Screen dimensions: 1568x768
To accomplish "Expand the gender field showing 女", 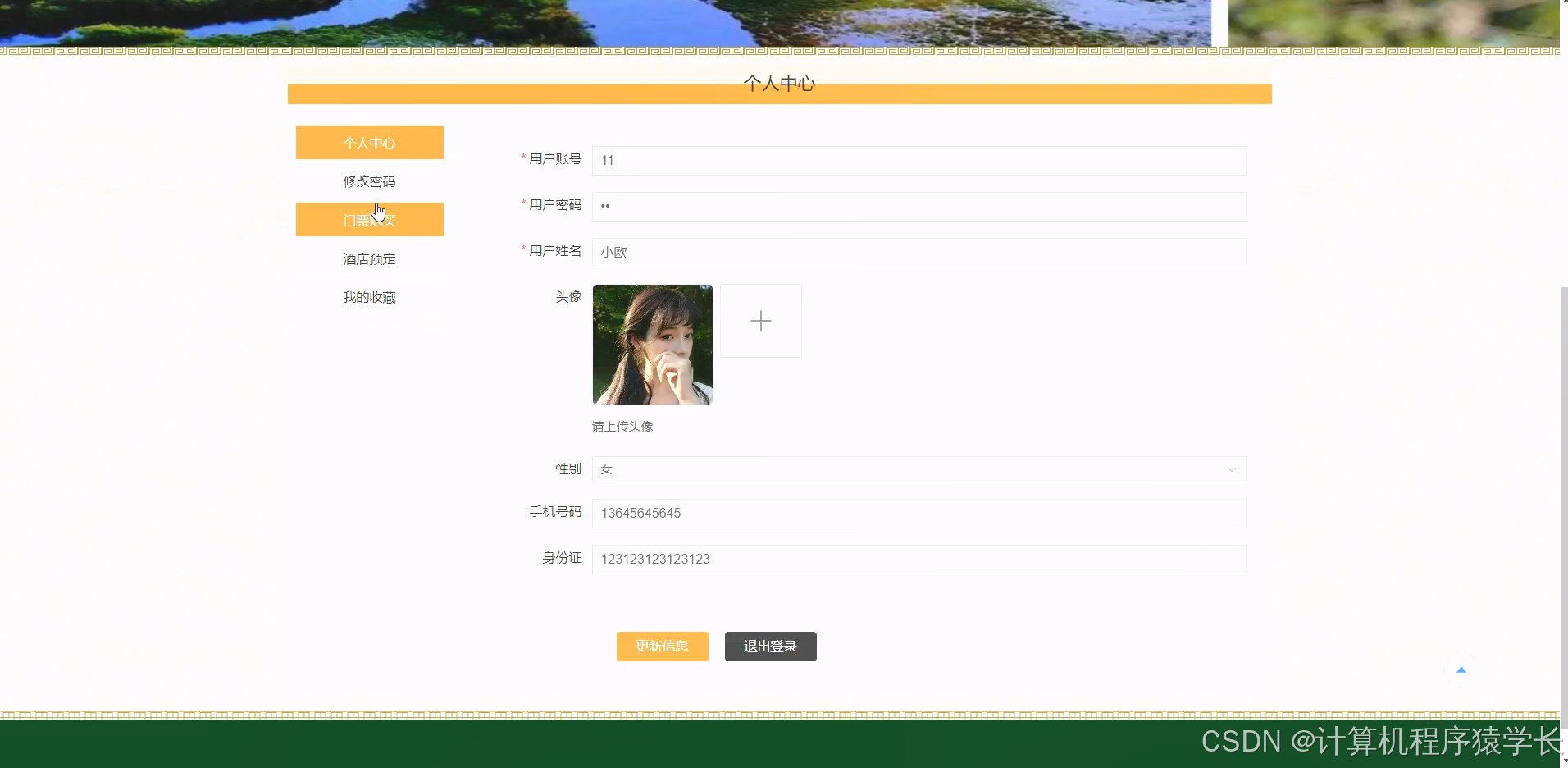I will point(918,469).
